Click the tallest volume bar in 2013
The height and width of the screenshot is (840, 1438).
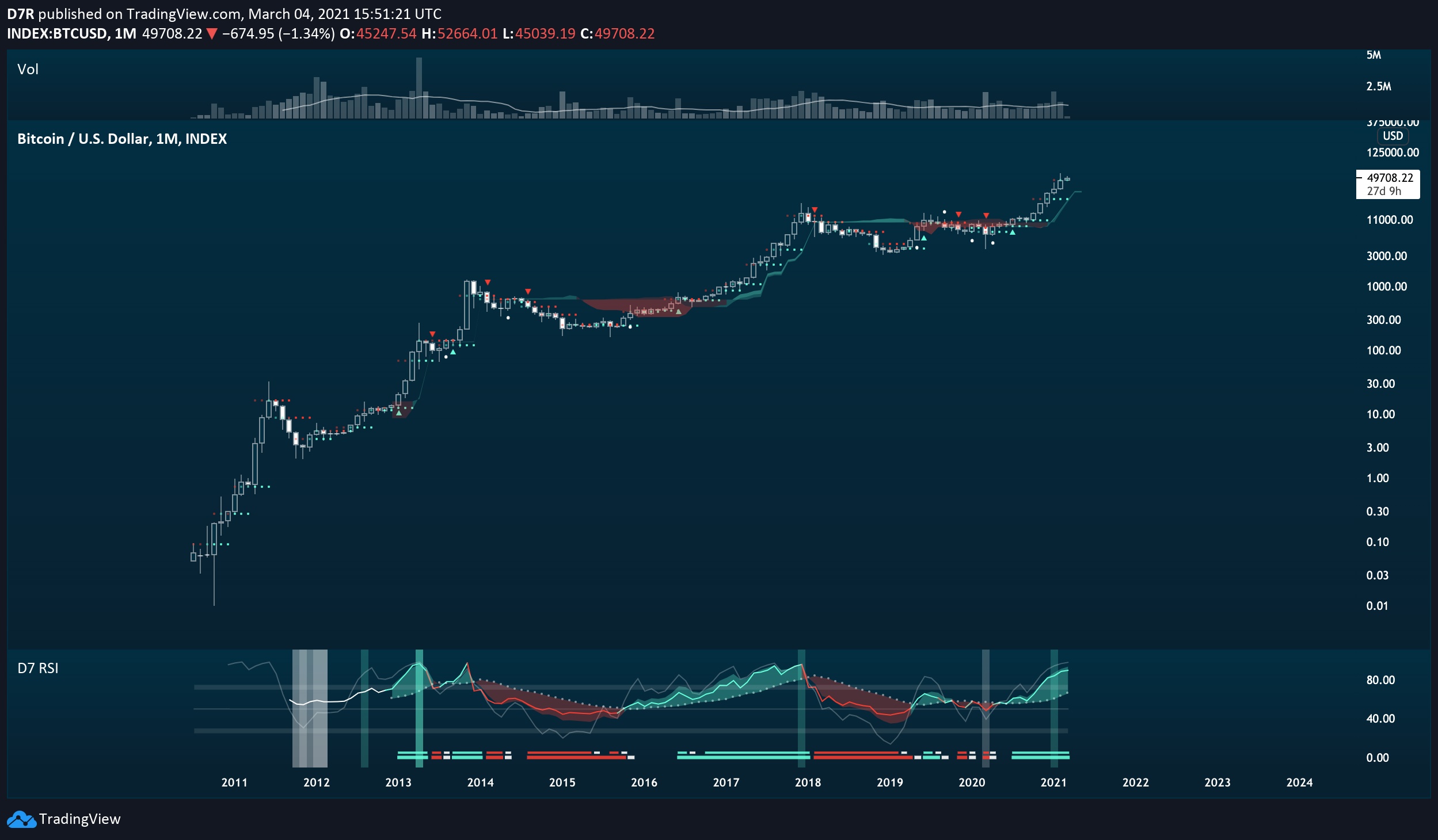tap(419, 88)
